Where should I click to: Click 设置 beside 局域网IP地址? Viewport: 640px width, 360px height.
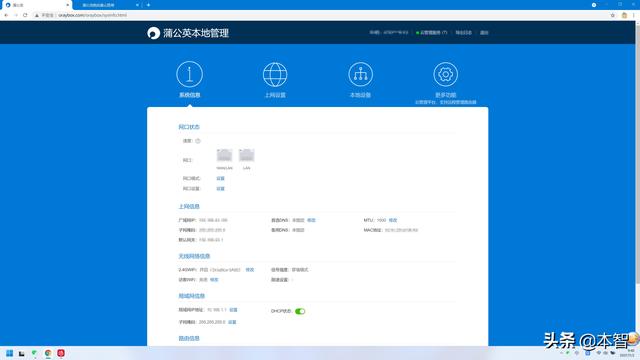tap(233, 310)
